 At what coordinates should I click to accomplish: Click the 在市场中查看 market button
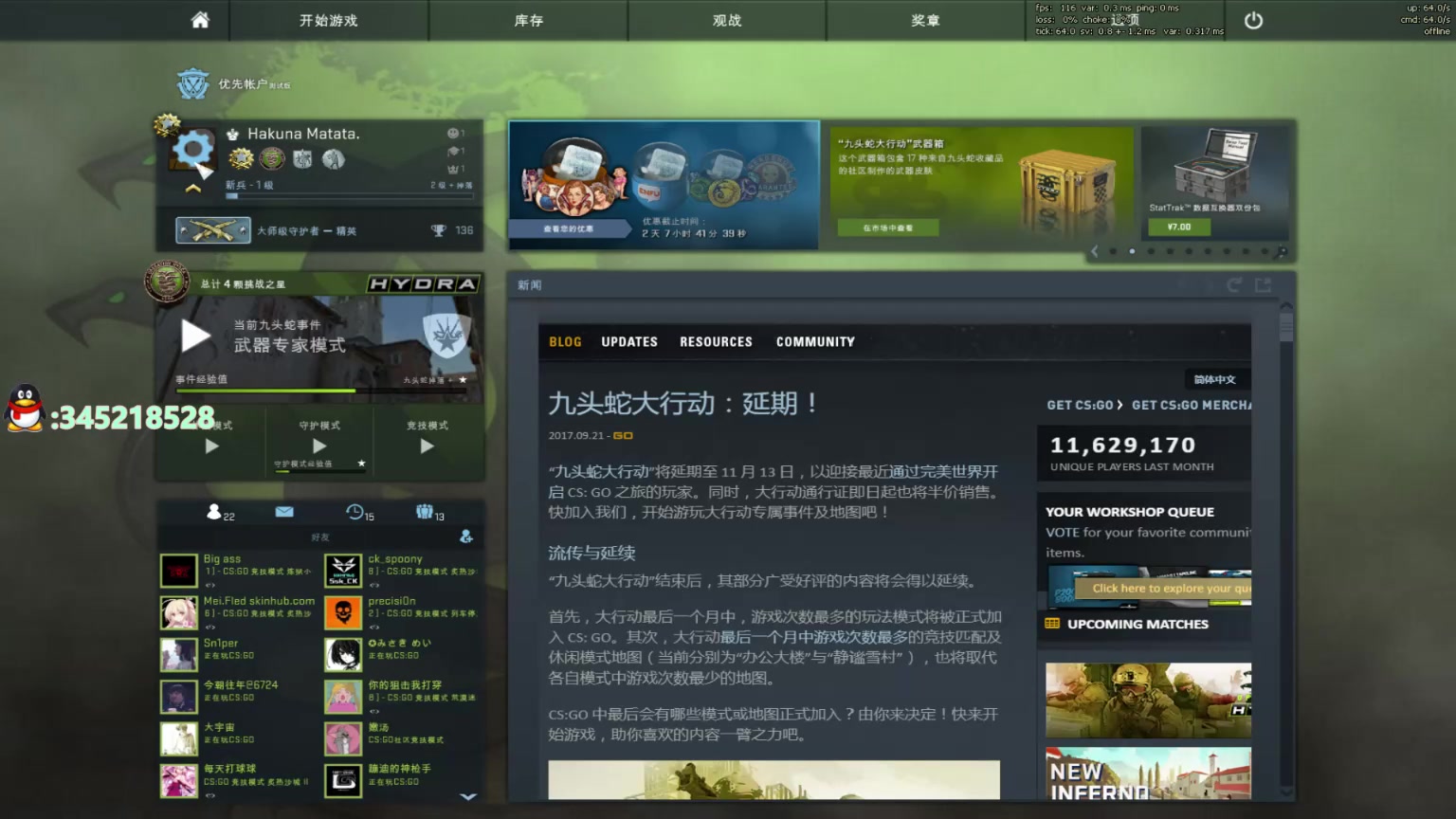(887, 227)
